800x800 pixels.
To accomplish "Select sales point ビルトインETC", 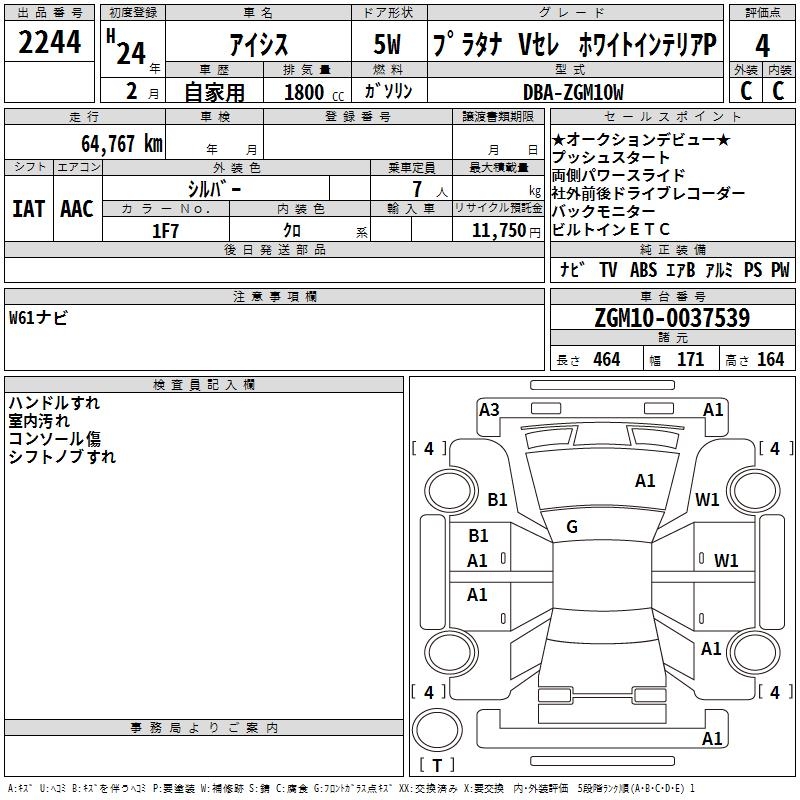I will click(610, 229).
